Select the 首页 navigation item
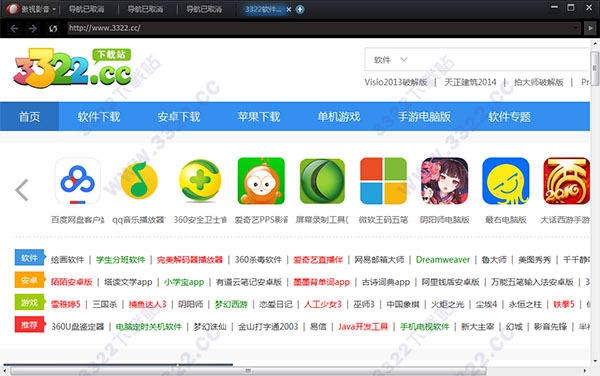600x376 pixels. [x=29, y=117]
